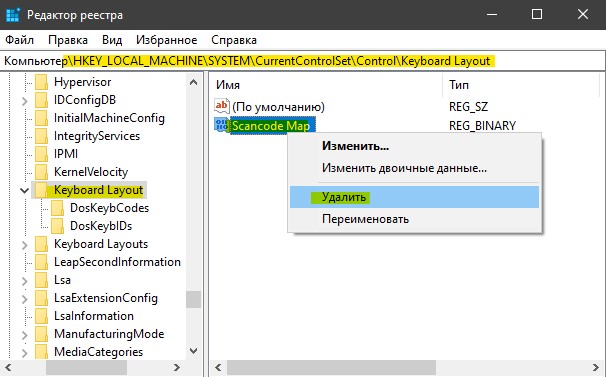The height and width of the screenshot is (377, 606).
Task: Expand the LsaExtensionConfig tree node
Action: [x=25, y=299]
